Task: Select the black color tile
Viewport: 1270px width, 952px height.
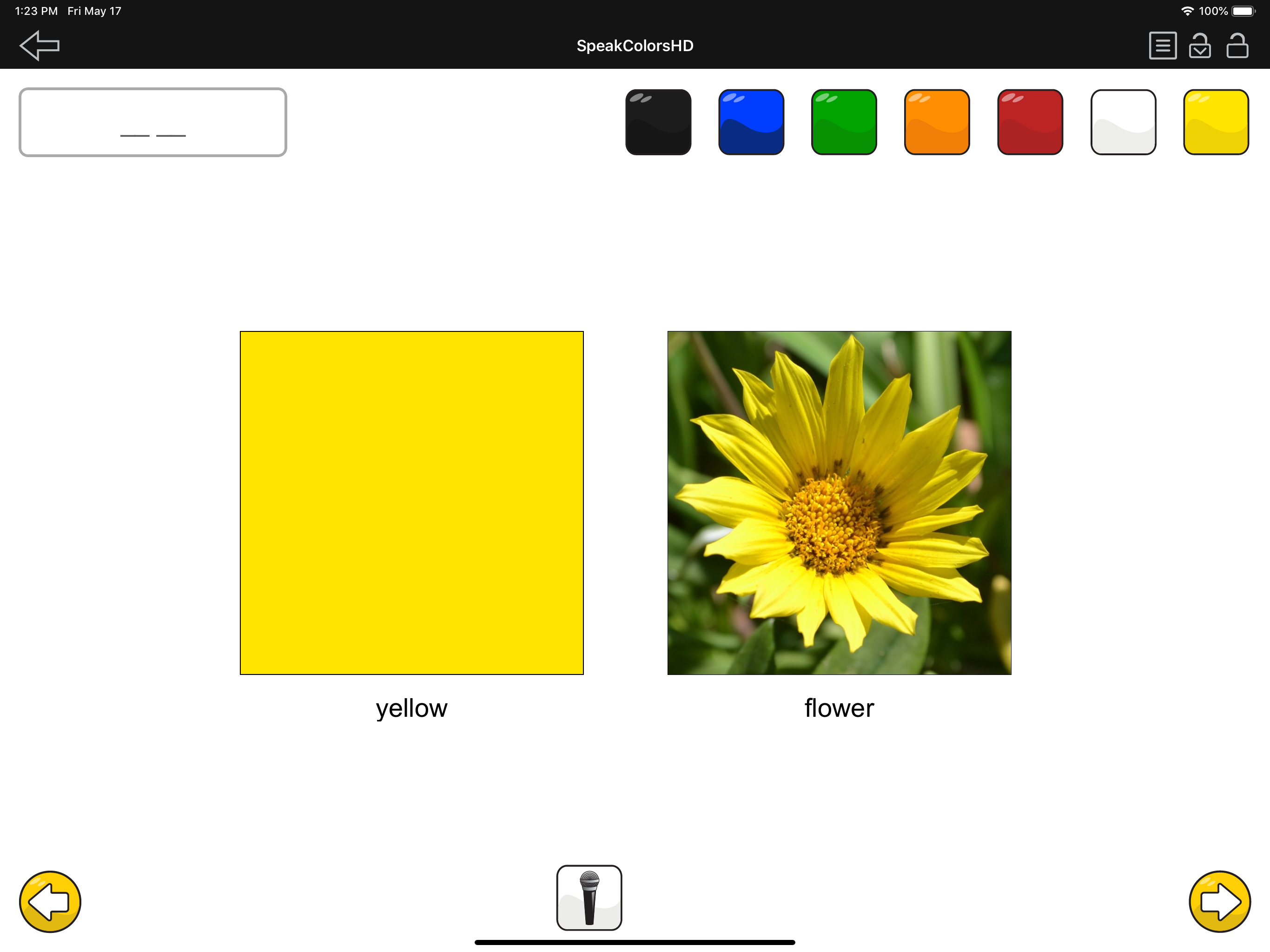Action: click(658, 122)
